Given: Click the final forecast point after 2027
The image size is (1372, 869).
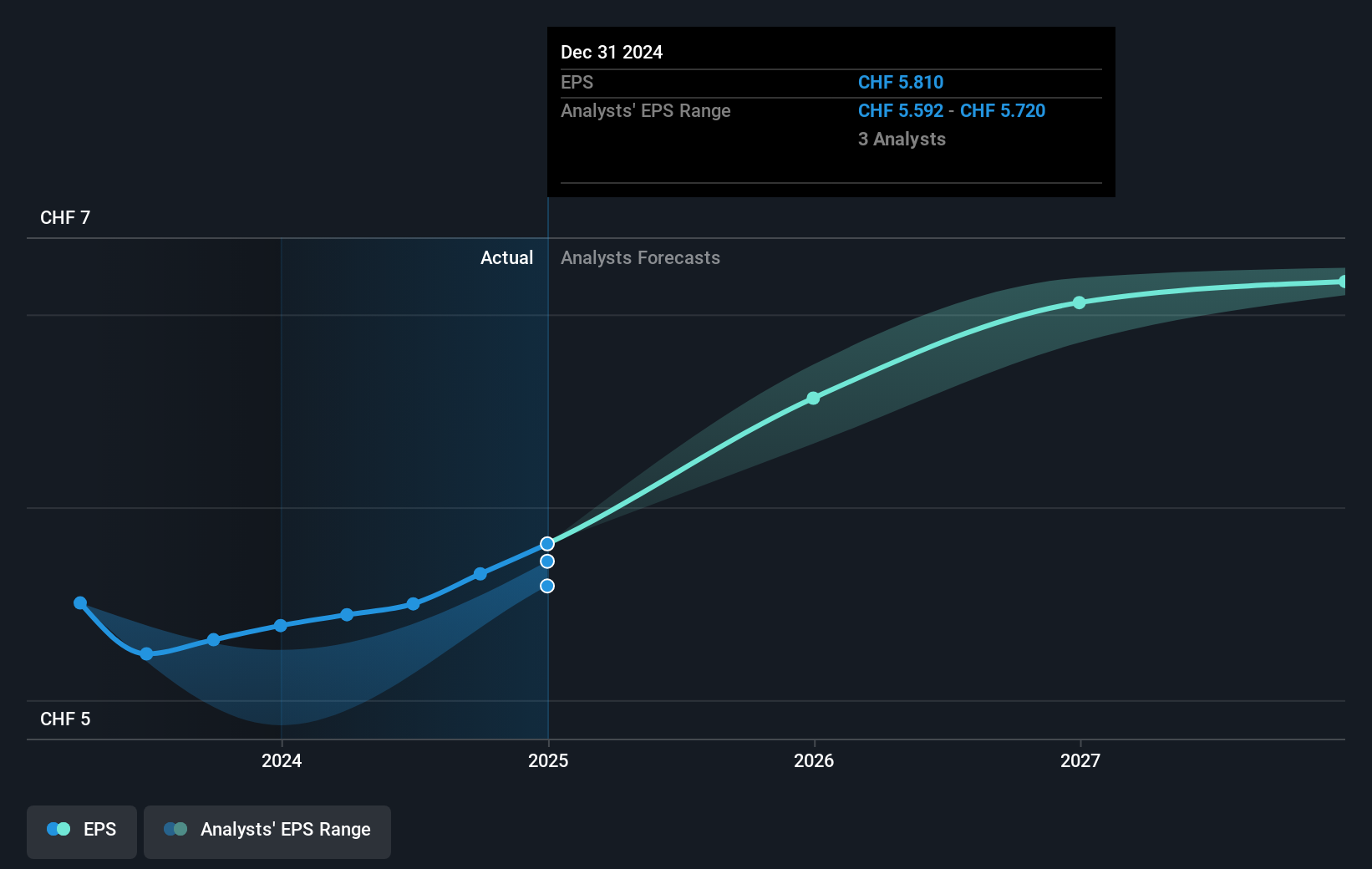Looking at the screenshot, I should point(1343,282).
